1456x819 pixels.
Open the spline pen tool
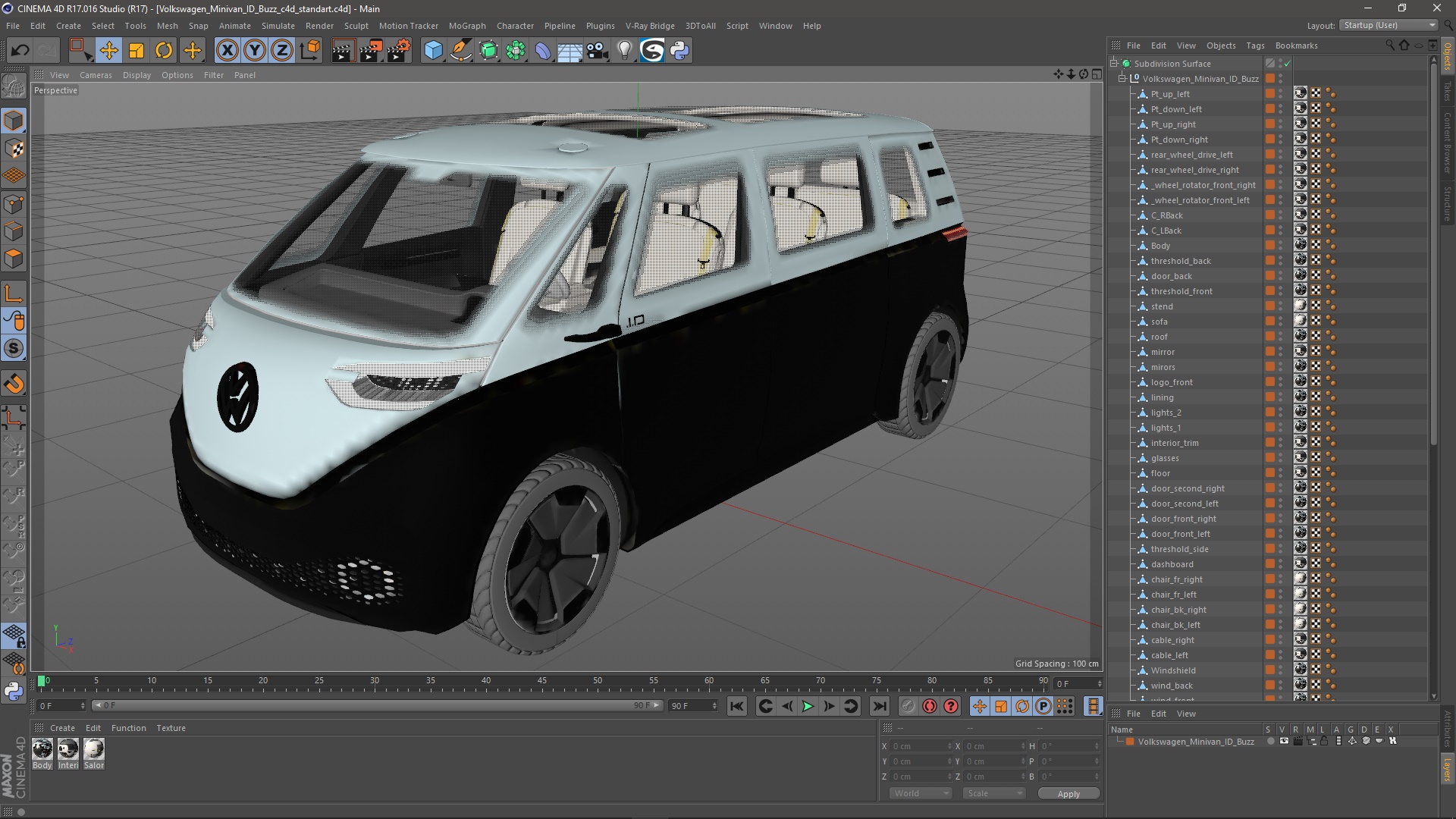click(x=461, y=51)
